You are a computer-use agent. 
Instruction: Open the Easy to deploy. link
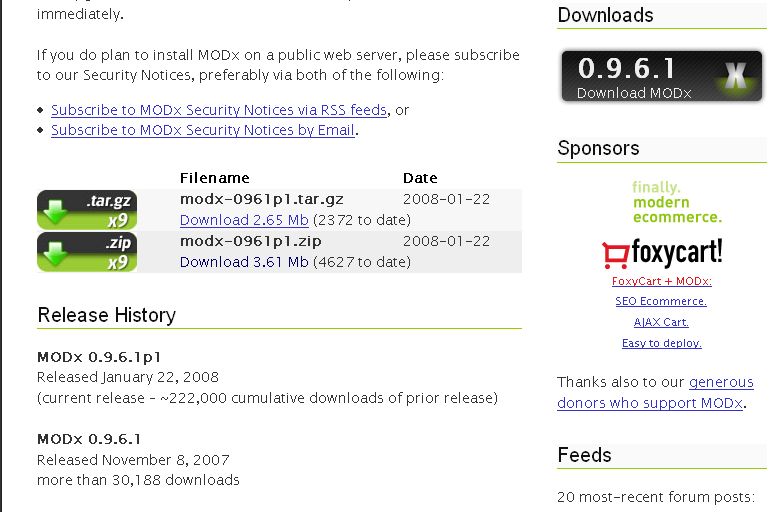[662, 343]
